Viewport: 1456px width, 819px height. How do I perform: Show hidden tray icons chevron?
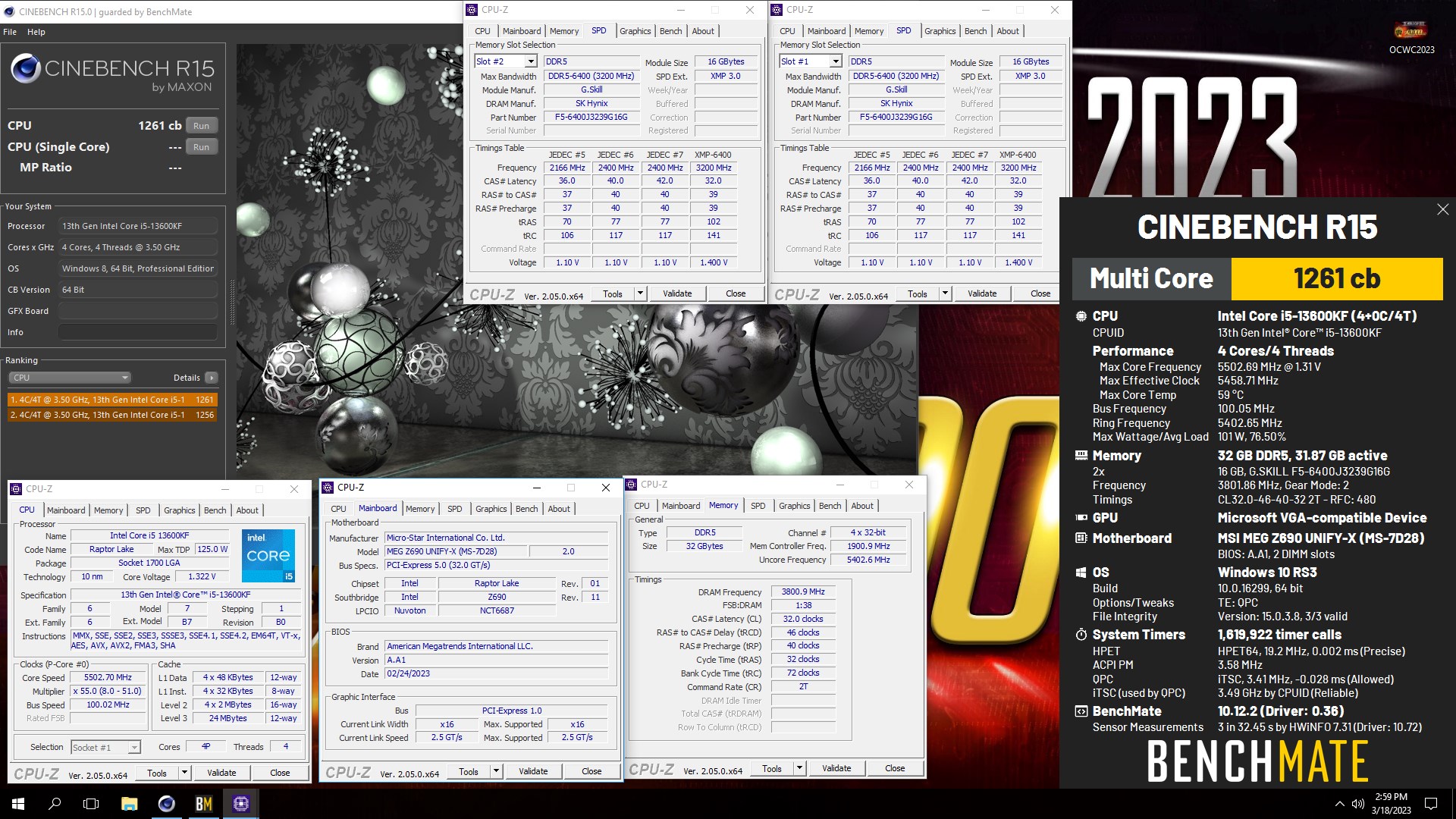click(x=1339, y=804)
